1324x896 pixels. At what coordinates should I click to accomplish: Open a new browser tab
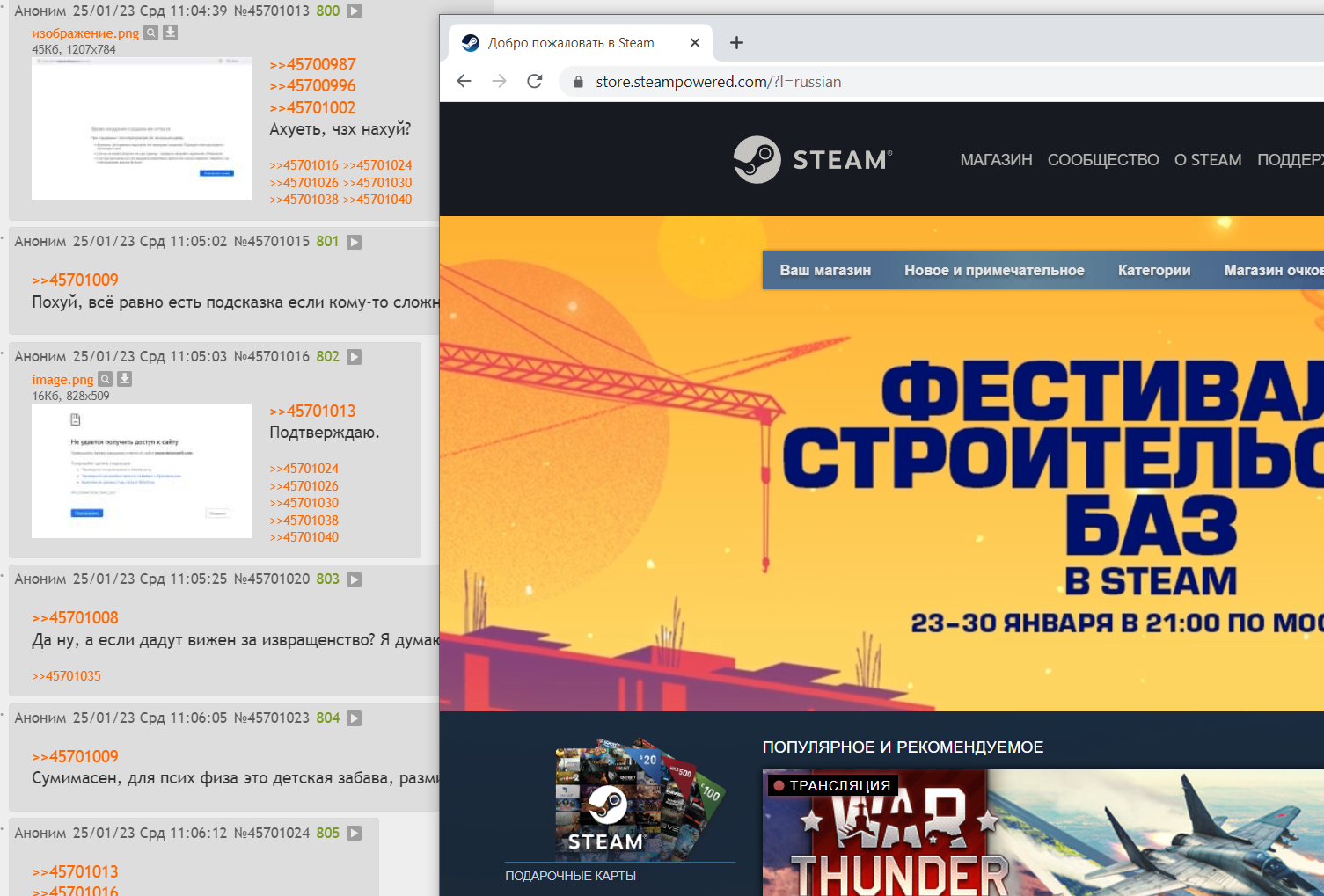point(737,42)
